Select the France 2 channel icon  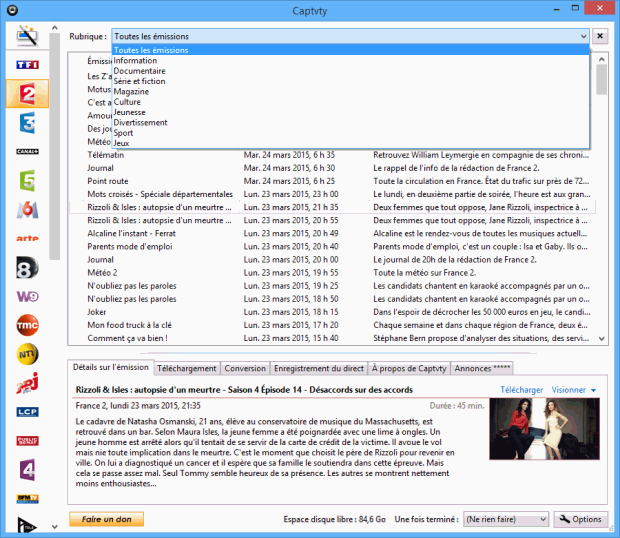[27, 94]
